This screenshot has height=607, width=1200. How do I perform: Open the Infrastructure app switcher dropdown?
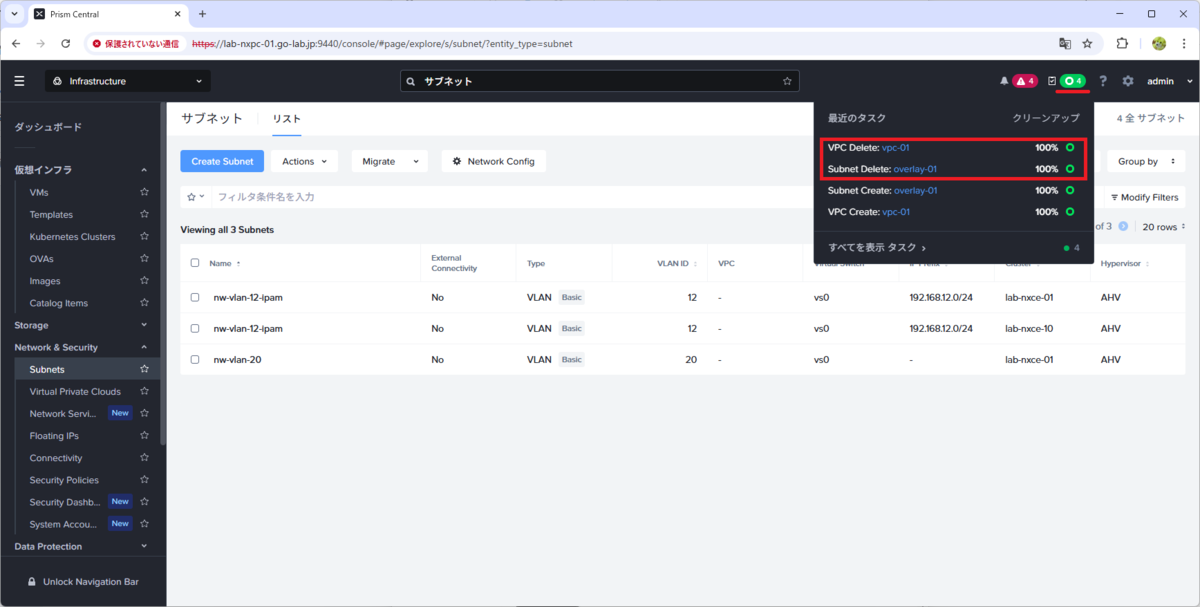[x=127, y=81]
